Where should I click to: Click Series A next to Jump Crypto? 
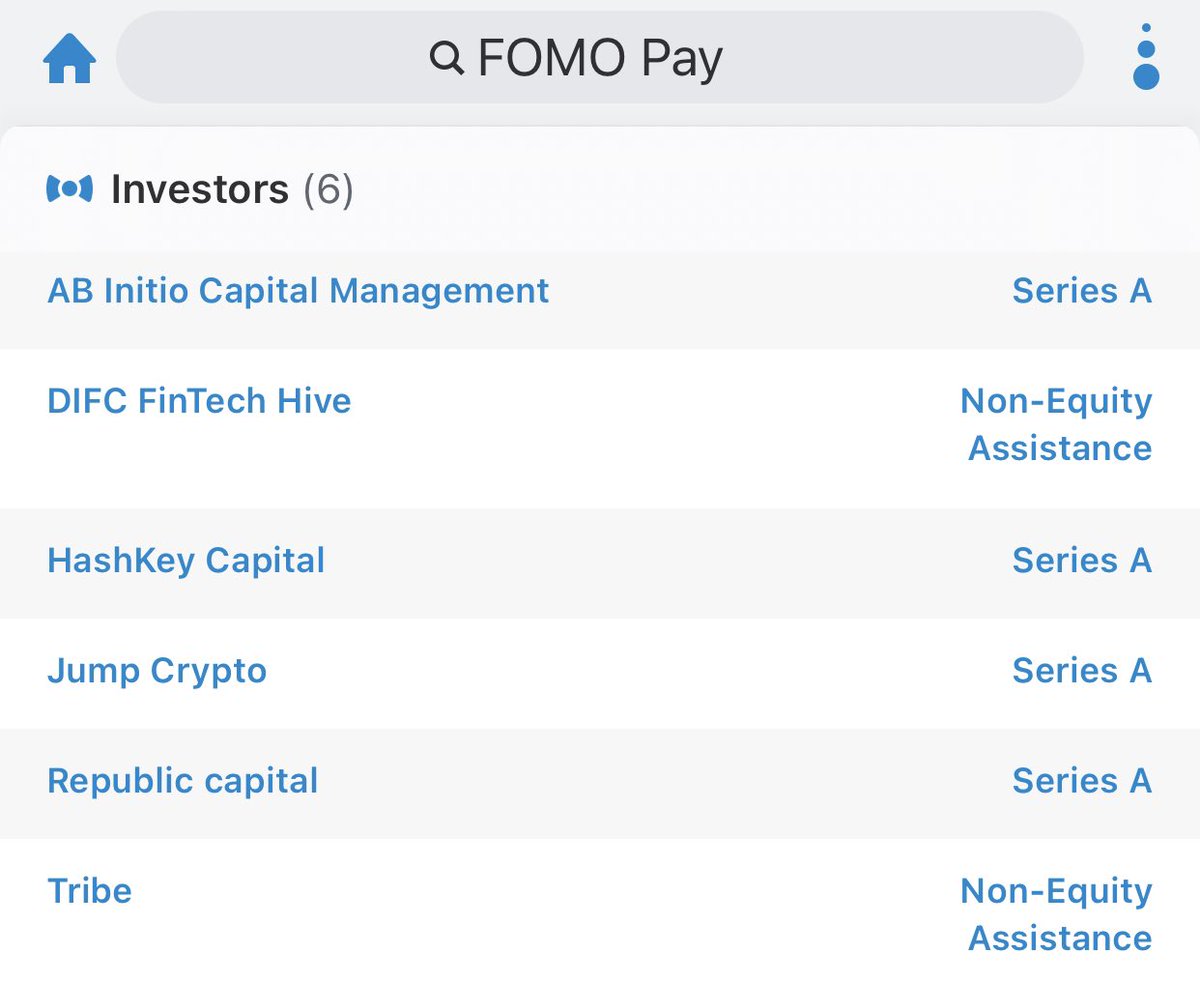coord(1081,671)
